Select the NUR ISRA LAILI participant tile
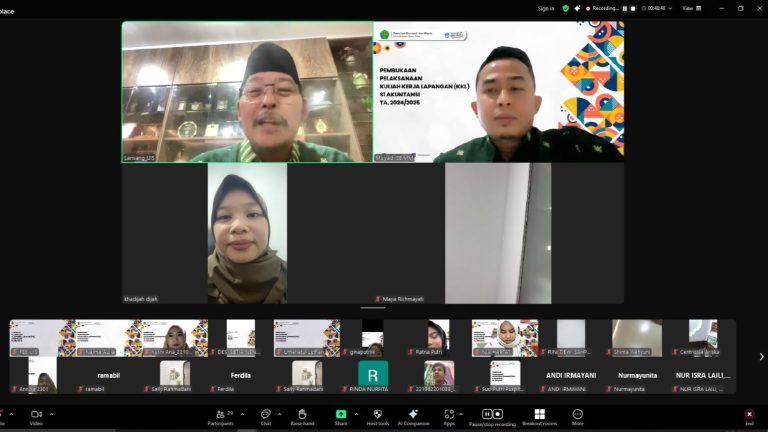The image size is (768, 432). (703, 376)
